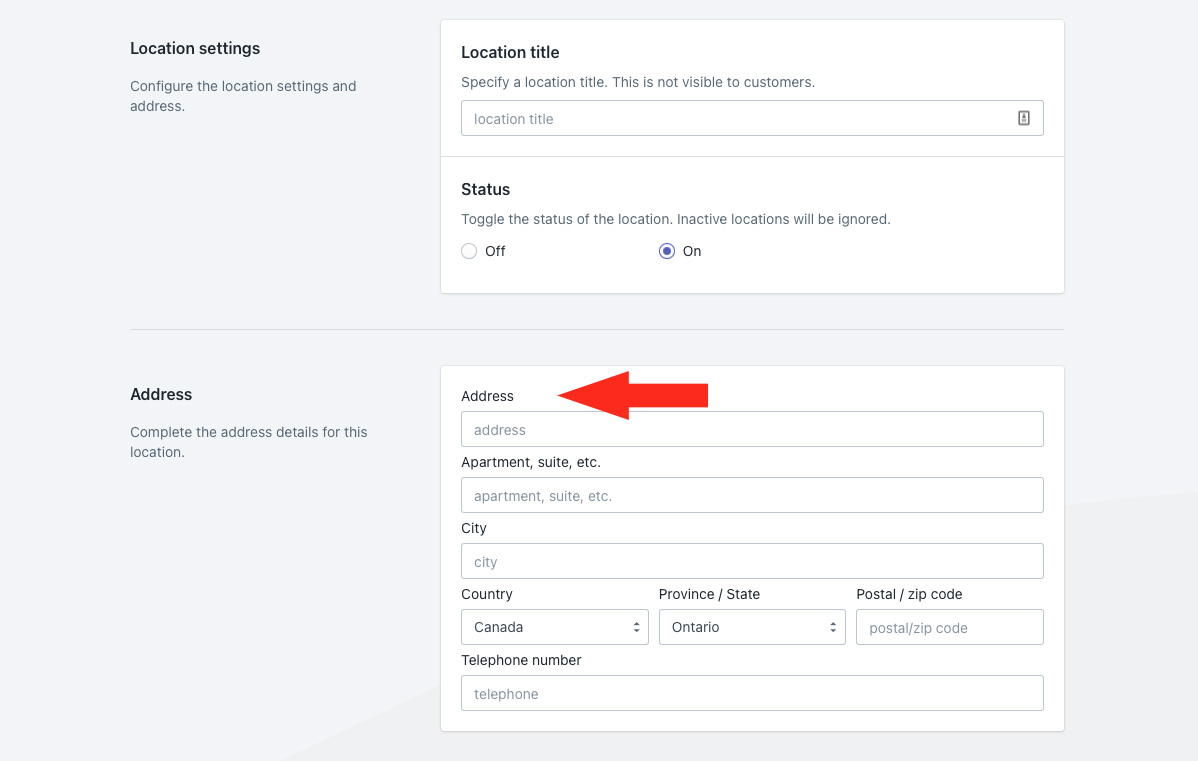Focus the telephone number input field
1198x761 pixels.
[x=751, y=693]
